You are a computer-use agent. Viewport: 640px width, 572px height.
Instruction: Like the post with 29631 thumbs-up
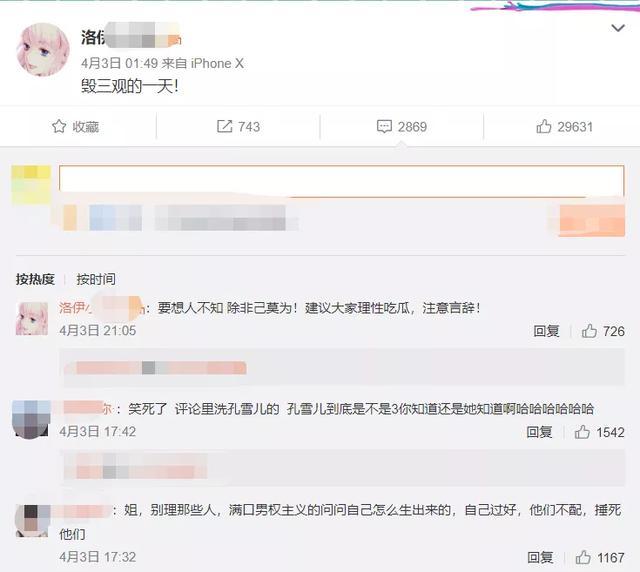[x=544, y=127]
